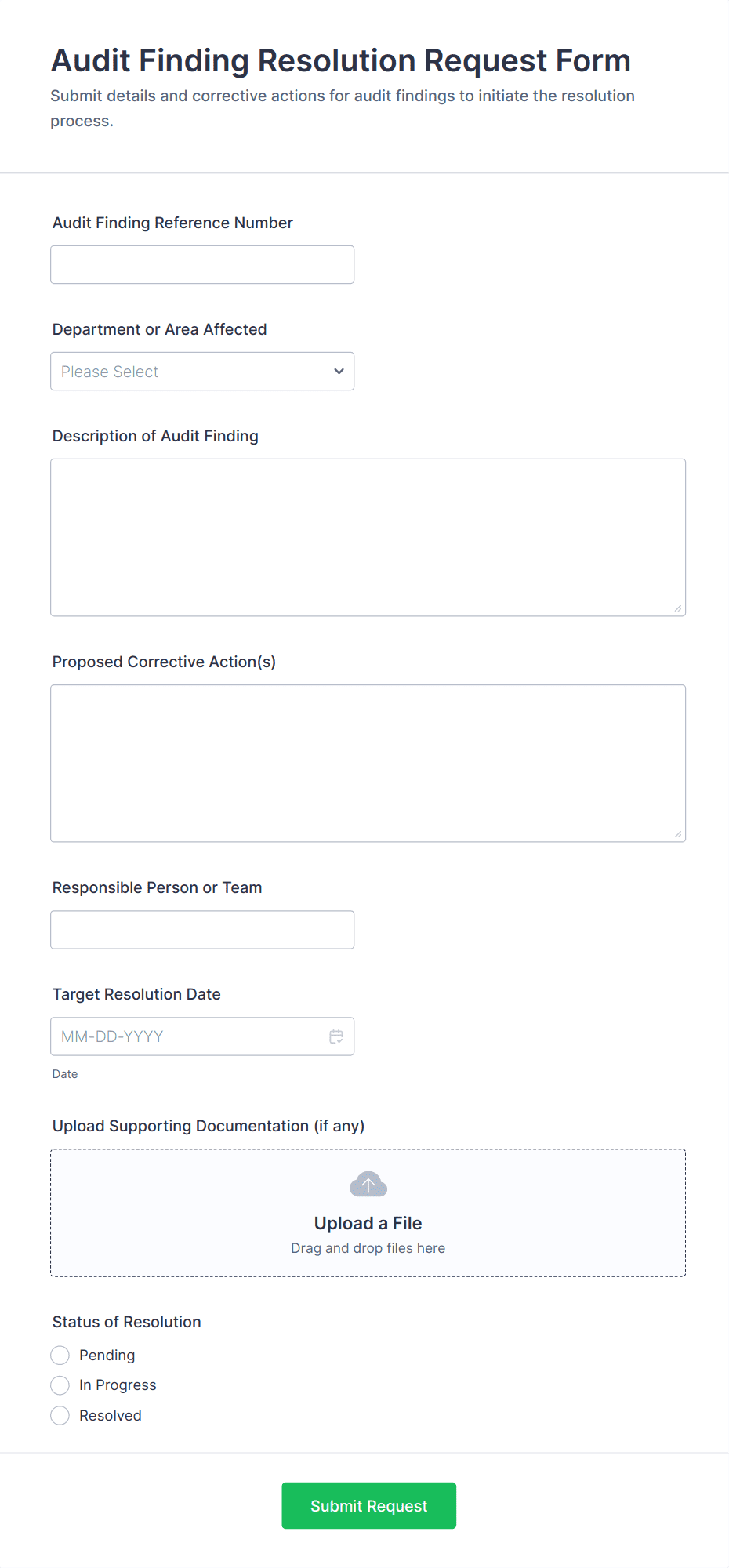Focus the Audit Finding Reference Number field
This screenshot has height=1568, width=729.
point(202,265)
